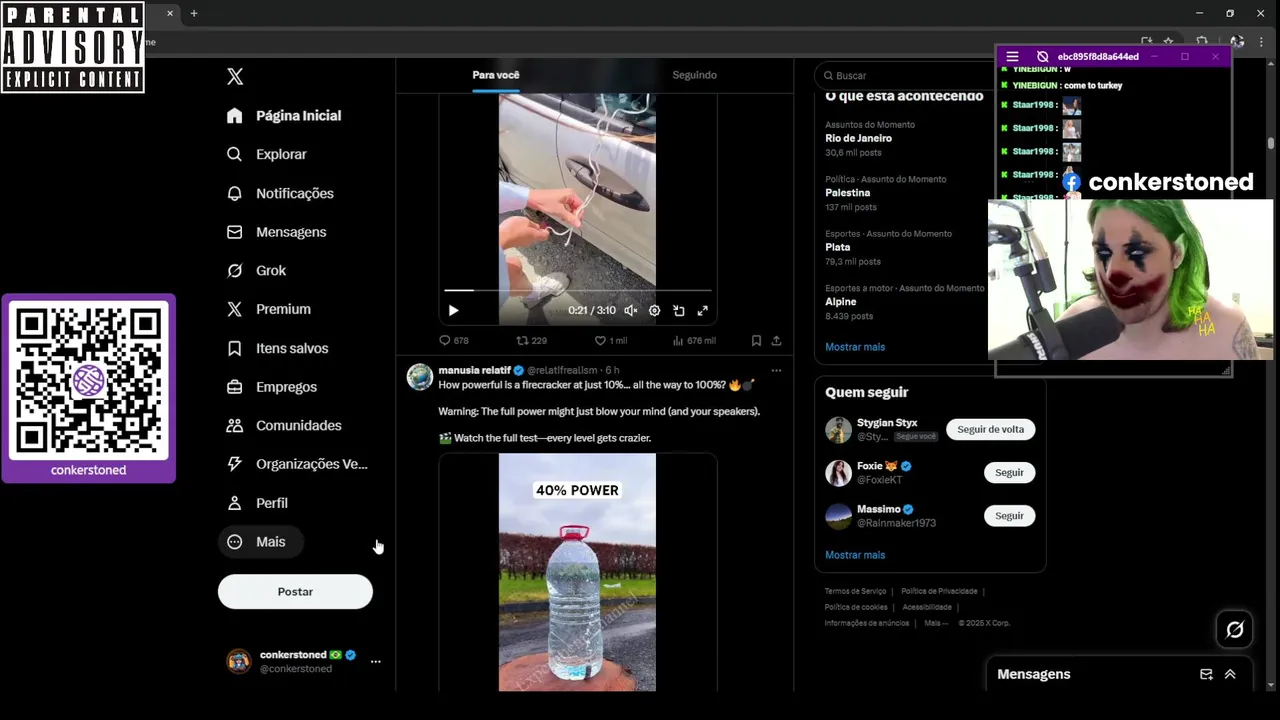
Task: Open account options next to conkerstoned
Action: [x=375, y=662]
